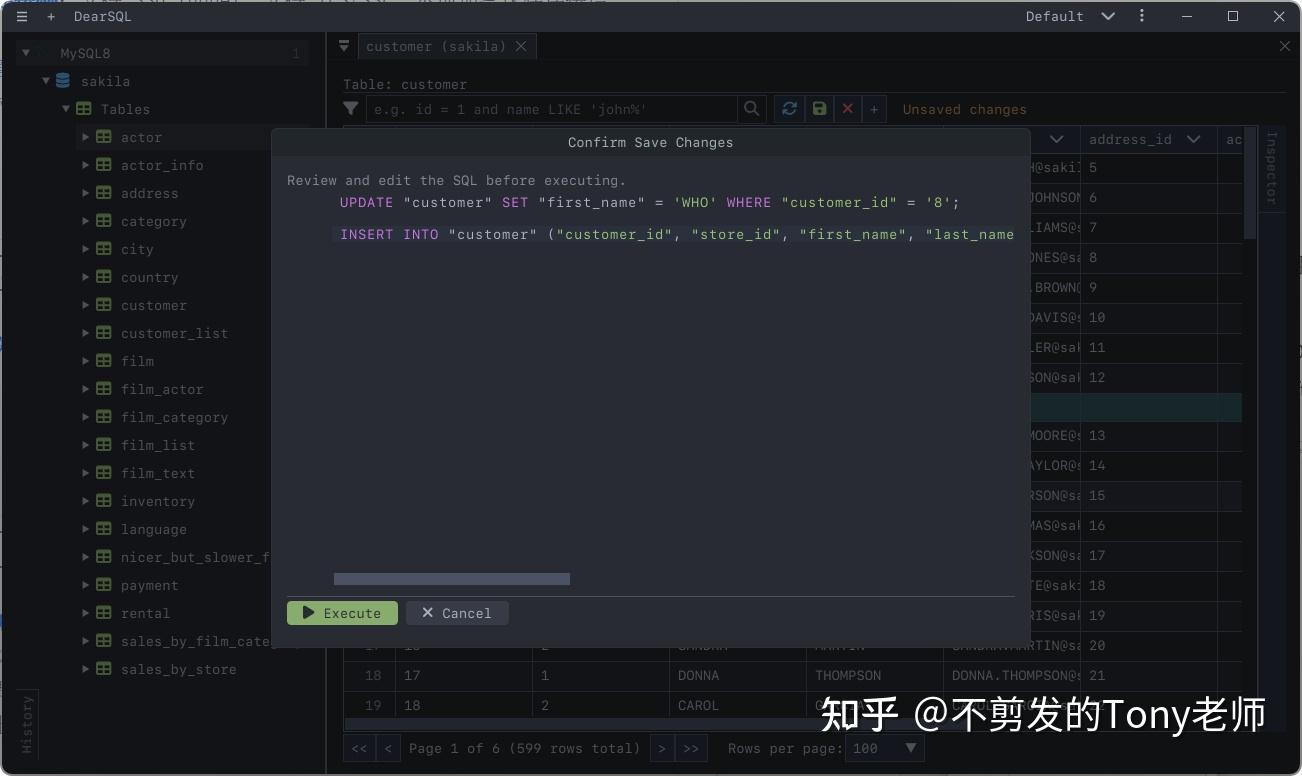Expand the film table node

pos(86,361)
